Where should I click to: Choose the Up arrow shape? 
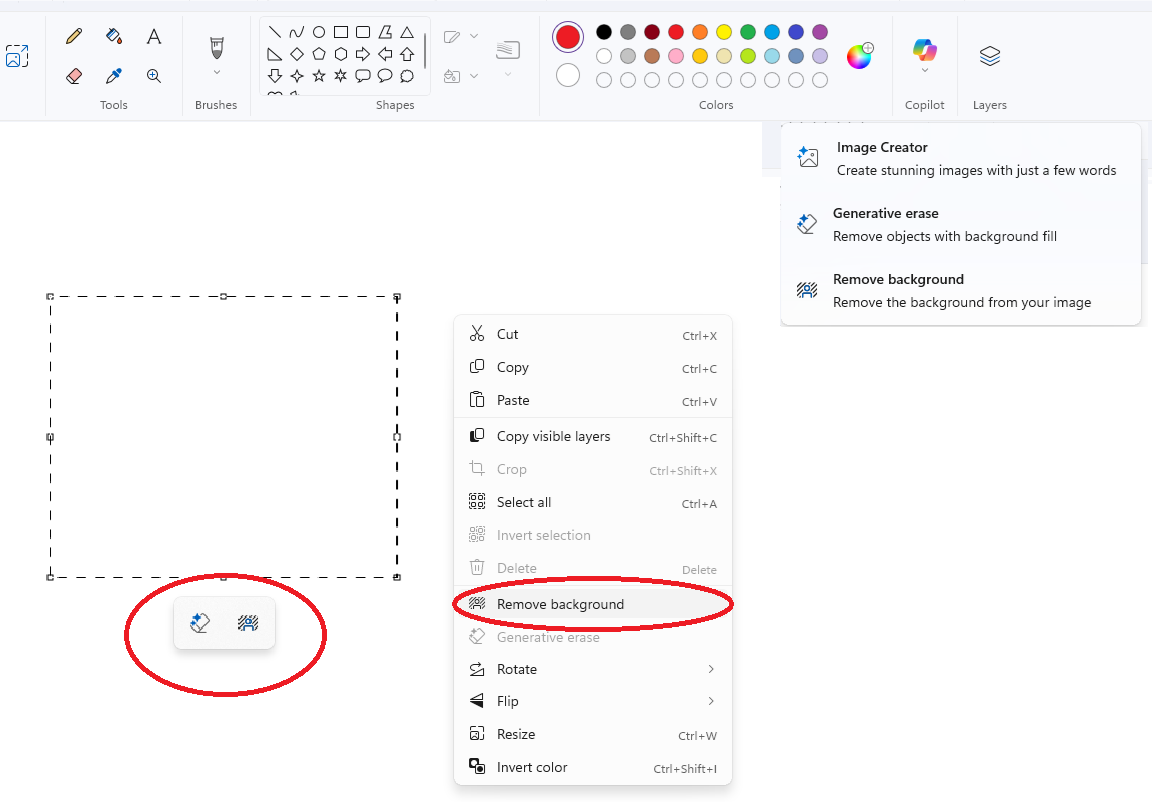[407, 54]
